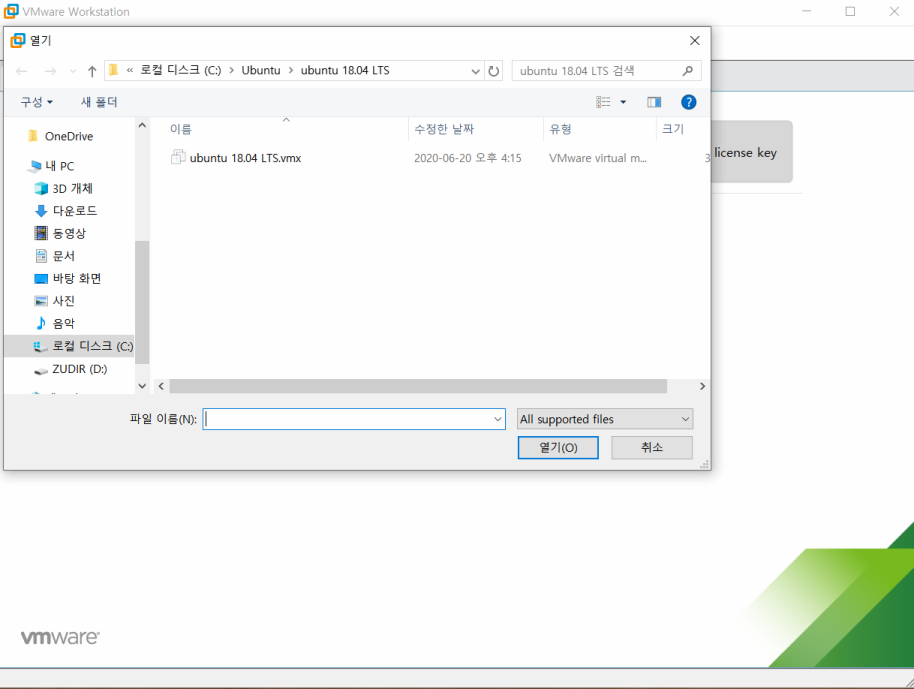Click the back navigation arrow

coord(22,71)
